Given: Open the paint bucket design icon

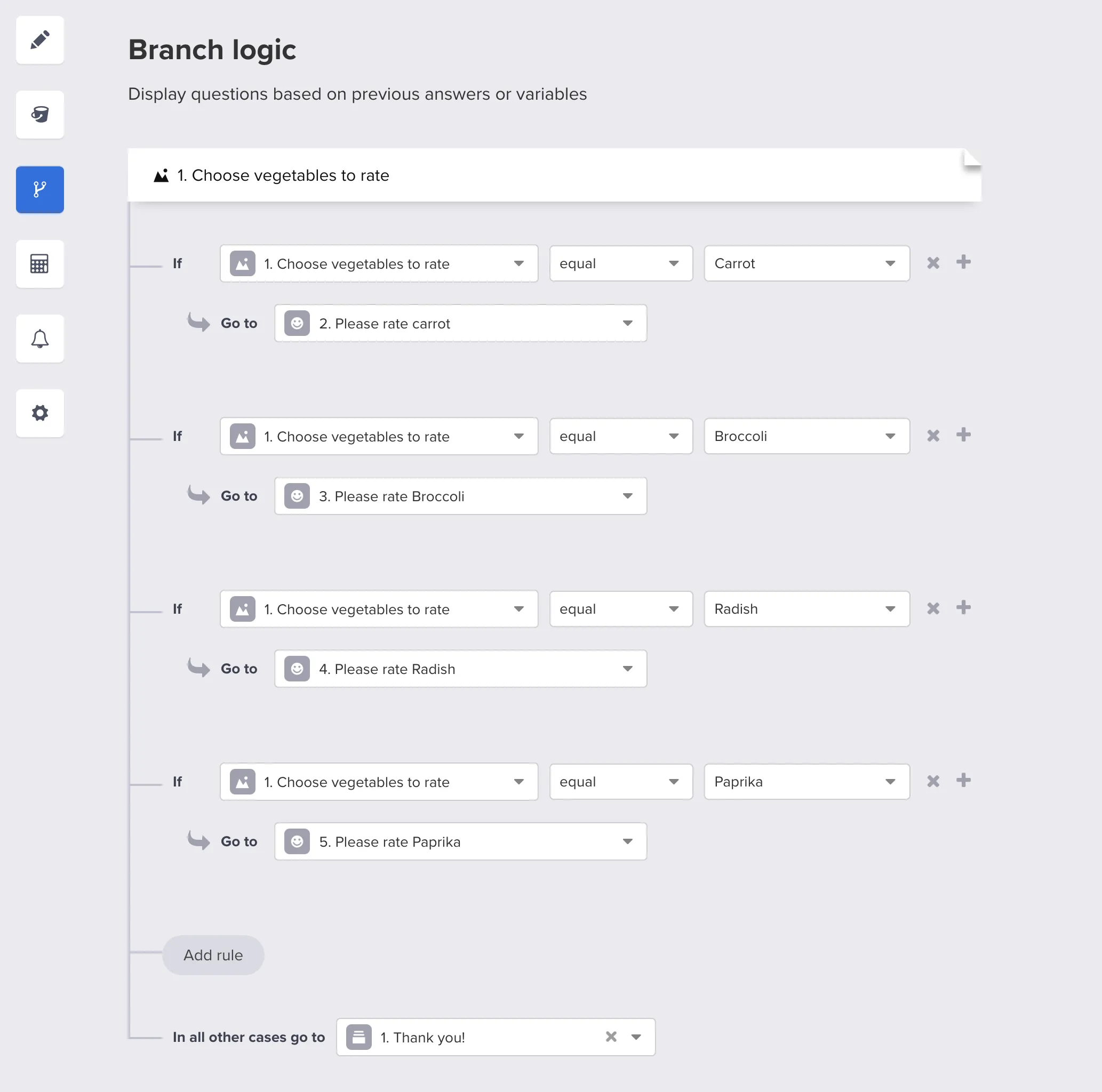Looking at the screenshot, I should (40, 115).
